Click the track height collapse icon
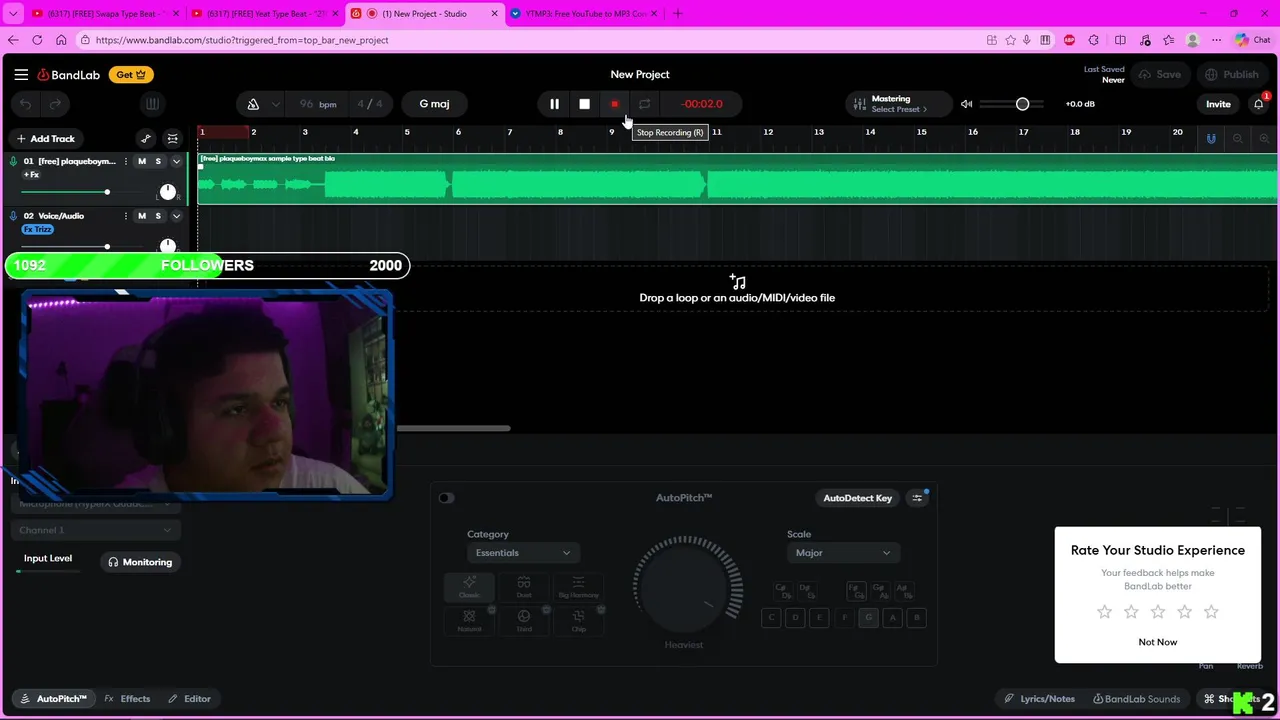The width and height of the screenshot is (1280, 720). tap(173, 139)
